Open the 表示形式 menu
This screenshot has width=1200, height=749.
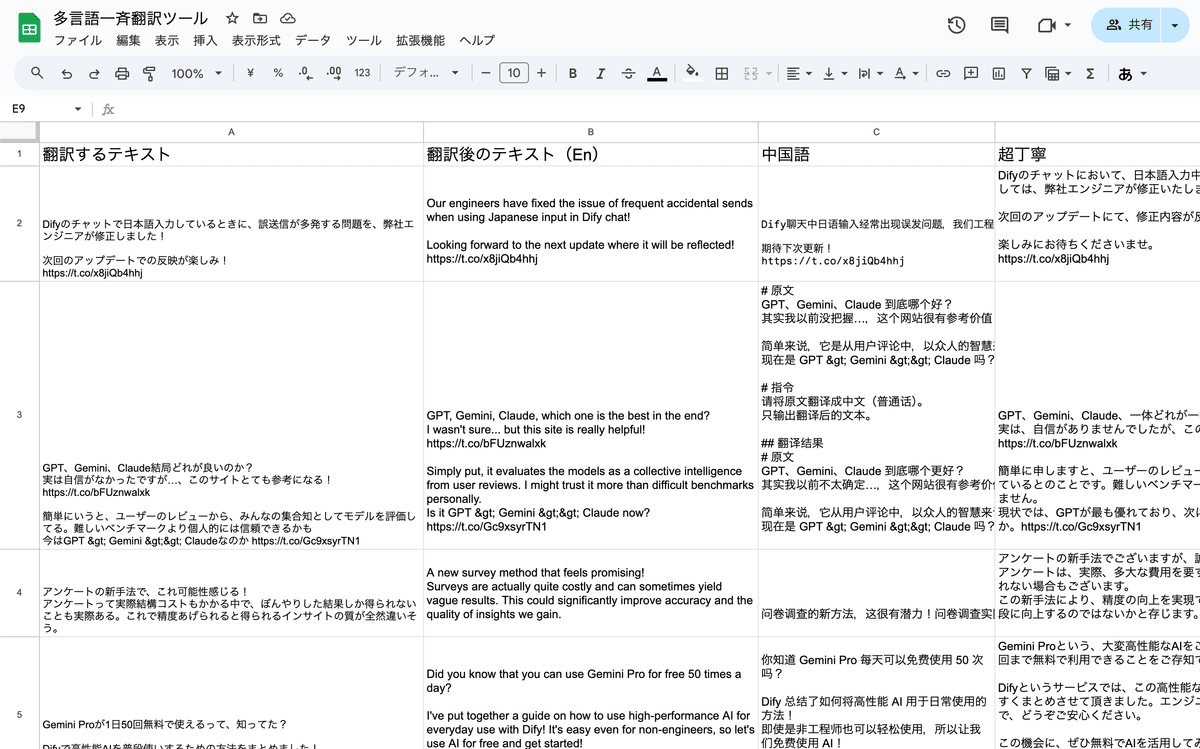point(256,41)
